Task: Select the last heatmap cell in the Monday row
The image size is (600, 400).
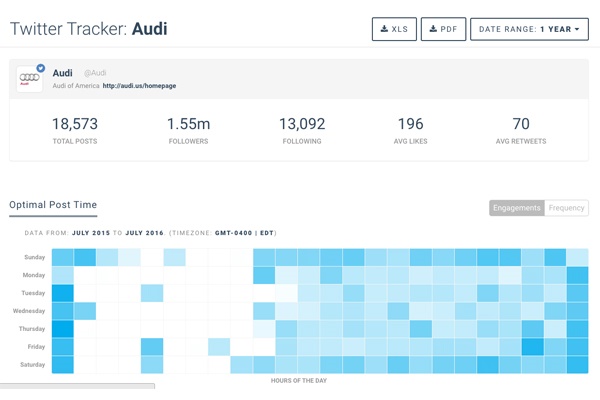Action: tap(577, 275)
